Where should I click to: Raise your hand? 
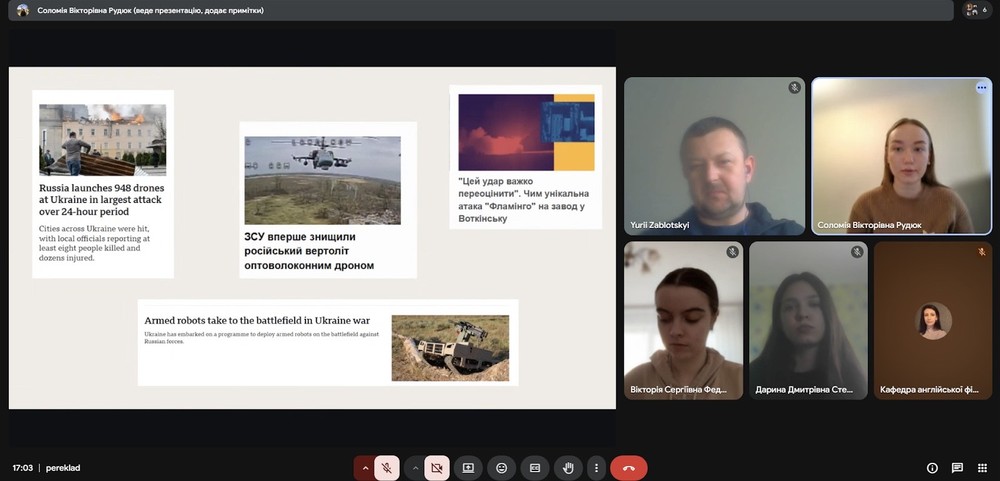click(x=568, y=467)
